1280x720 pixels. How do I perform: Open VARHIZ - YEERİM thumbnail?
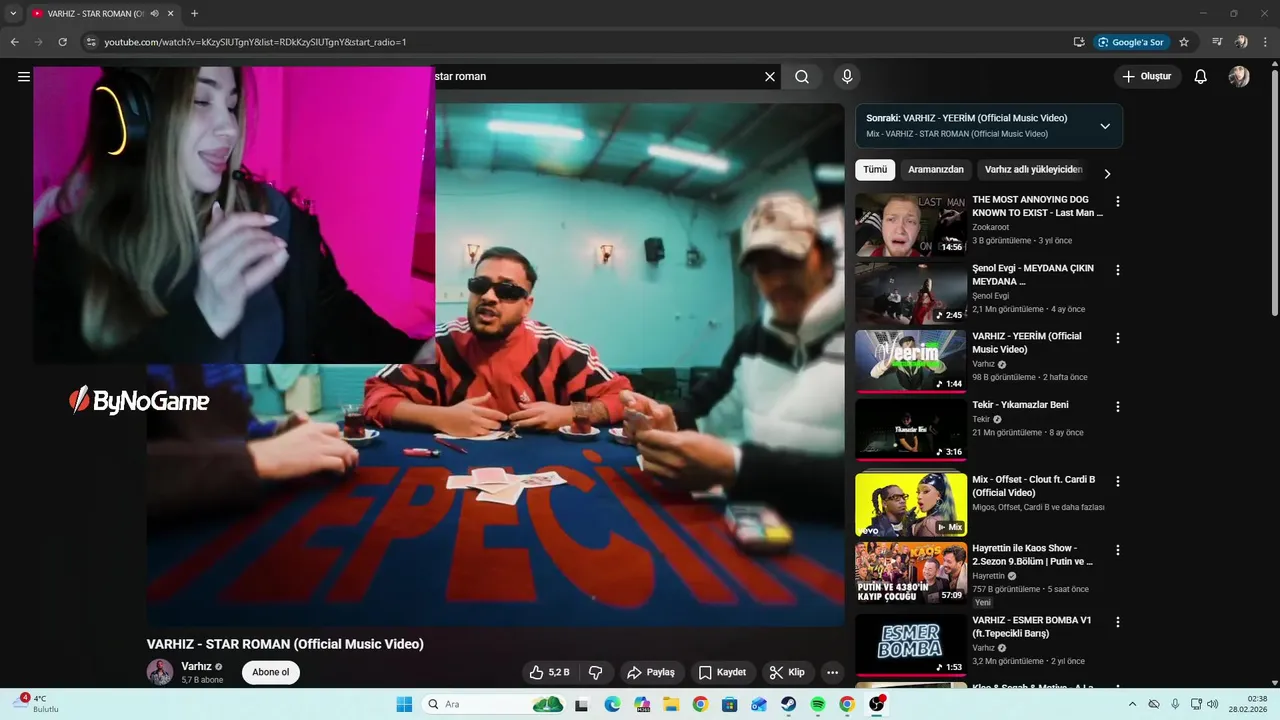click(x=911, y=361)
